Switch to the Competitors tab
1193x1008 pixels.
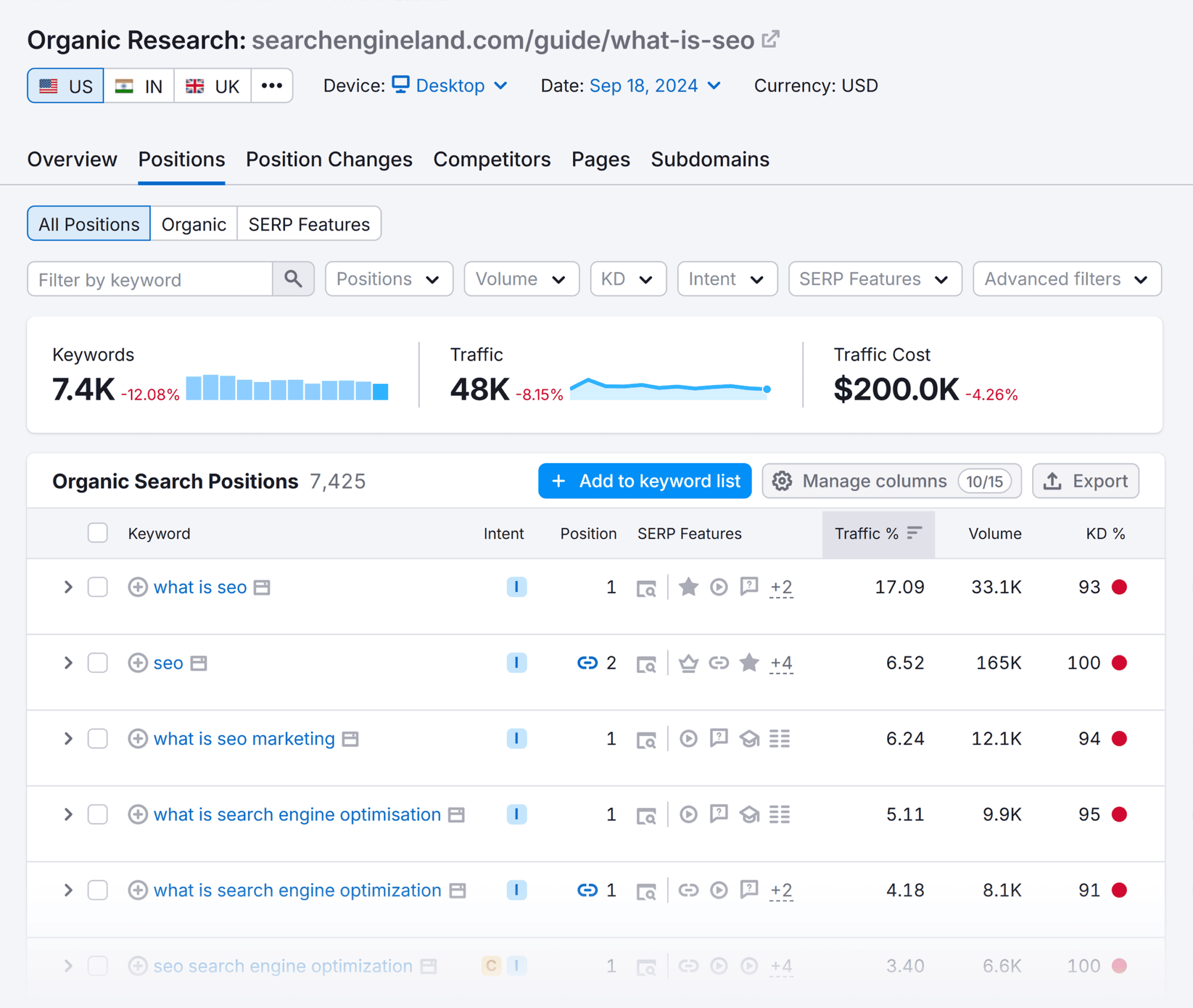(492, 159)
